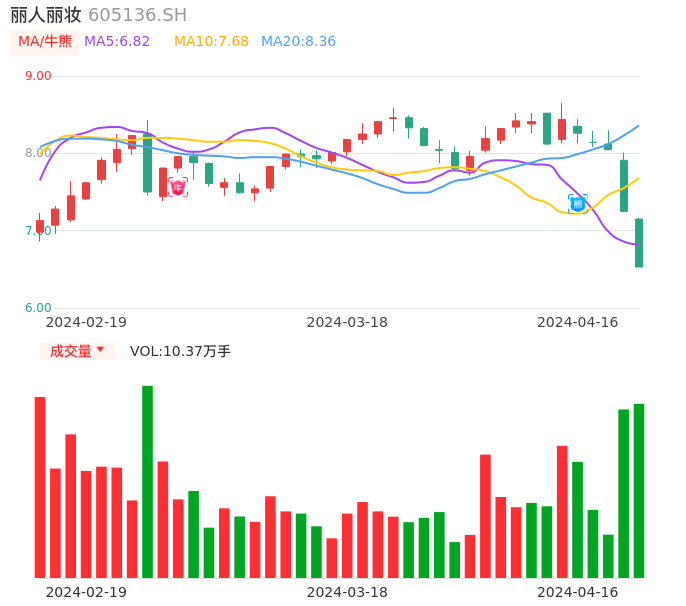
Task: Click the 6.00 price axis label
Action: pos(38,308)
